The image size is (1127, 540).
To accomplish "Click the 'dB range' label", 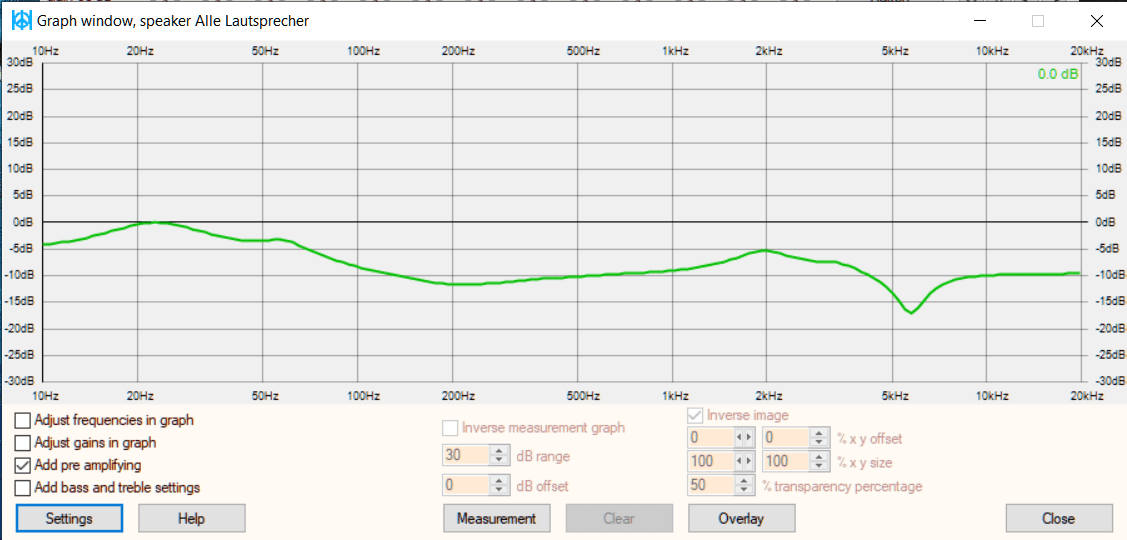I will pos(543,456).
